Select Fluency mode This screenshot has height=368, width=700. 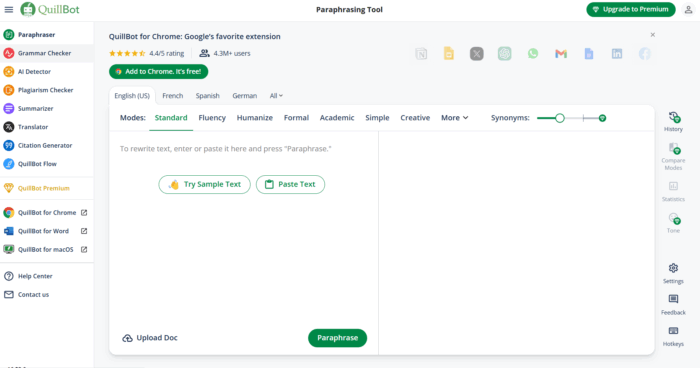point(212,118)
